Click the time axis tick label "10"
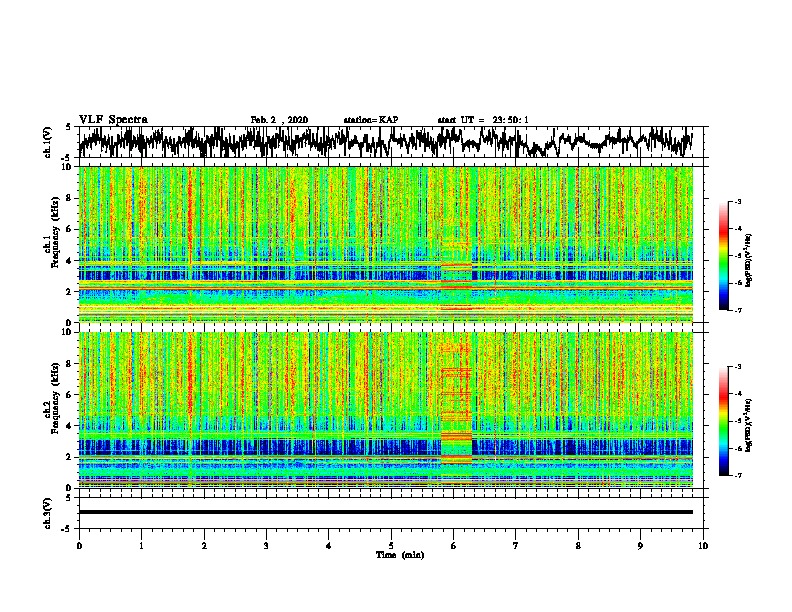Image resolution: width=792 pixels, height=612 pixels. (703, 546)
